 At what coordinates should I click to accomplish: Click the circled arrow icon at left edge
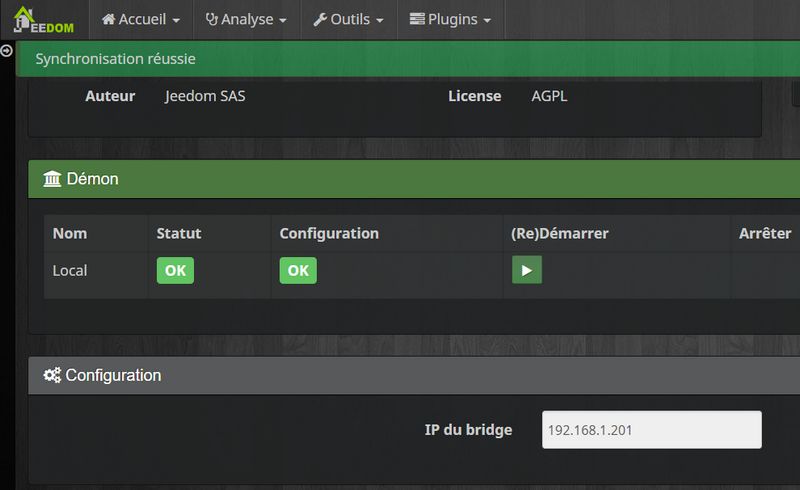coord(7,50)
